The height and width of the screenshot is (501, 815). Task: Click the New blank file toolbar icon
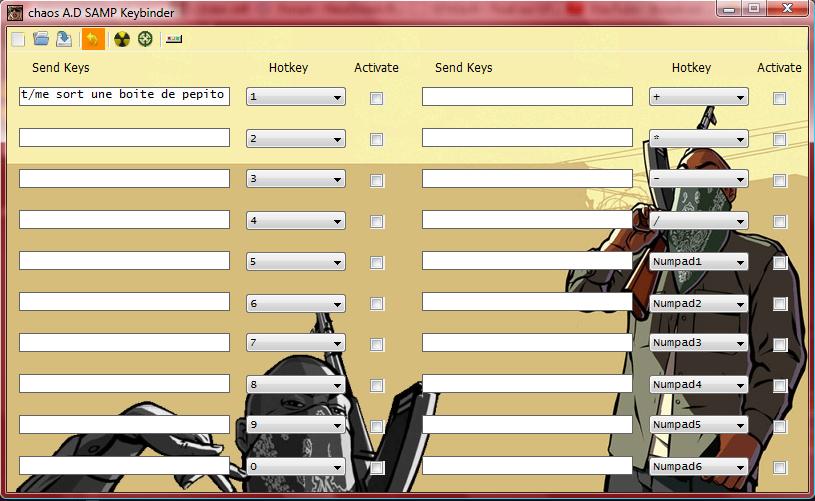pos(18,39)
